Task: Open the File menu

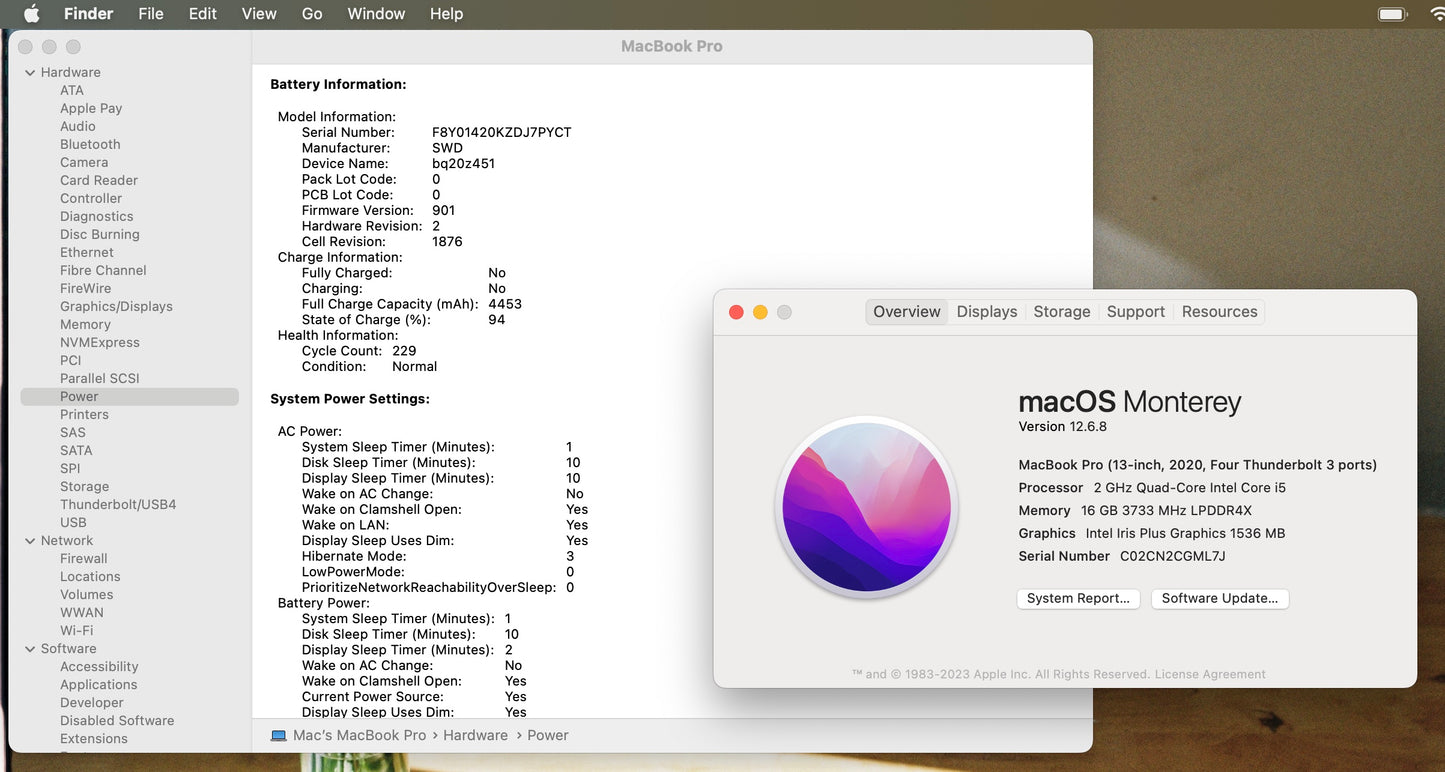Action: (151, 14)
